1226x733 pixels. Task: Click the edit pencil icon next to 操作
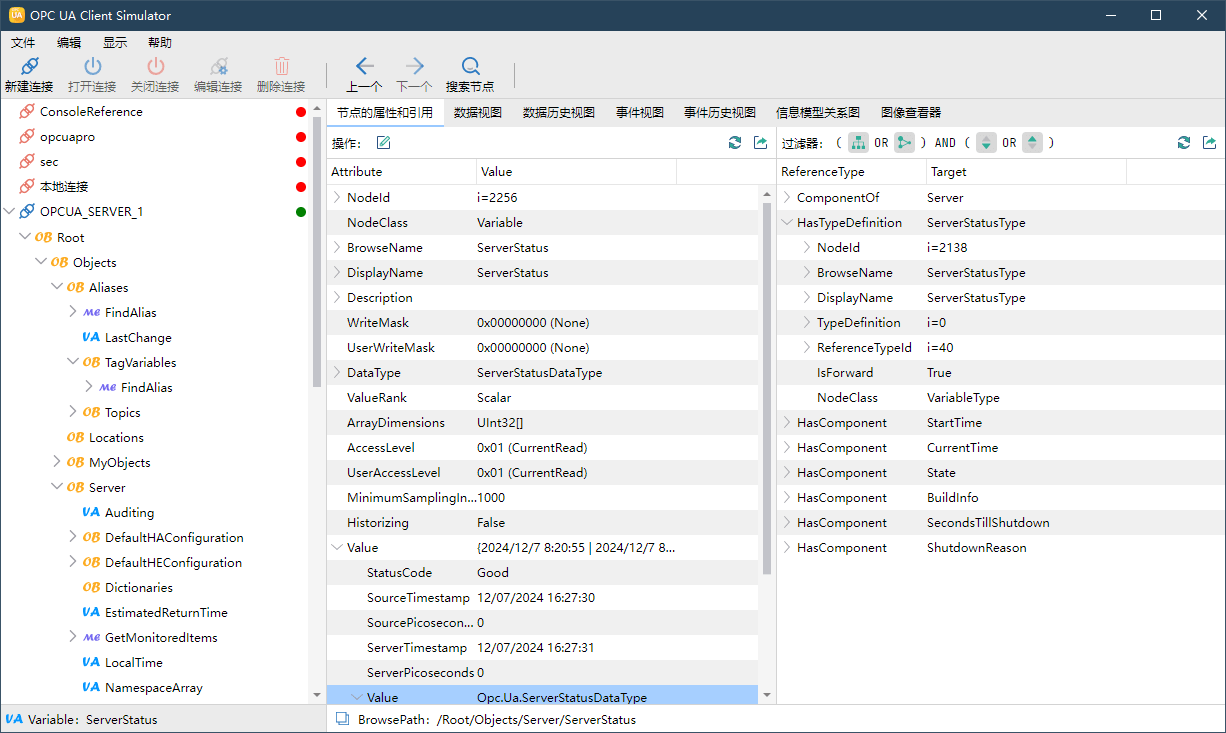coord(383,143)
